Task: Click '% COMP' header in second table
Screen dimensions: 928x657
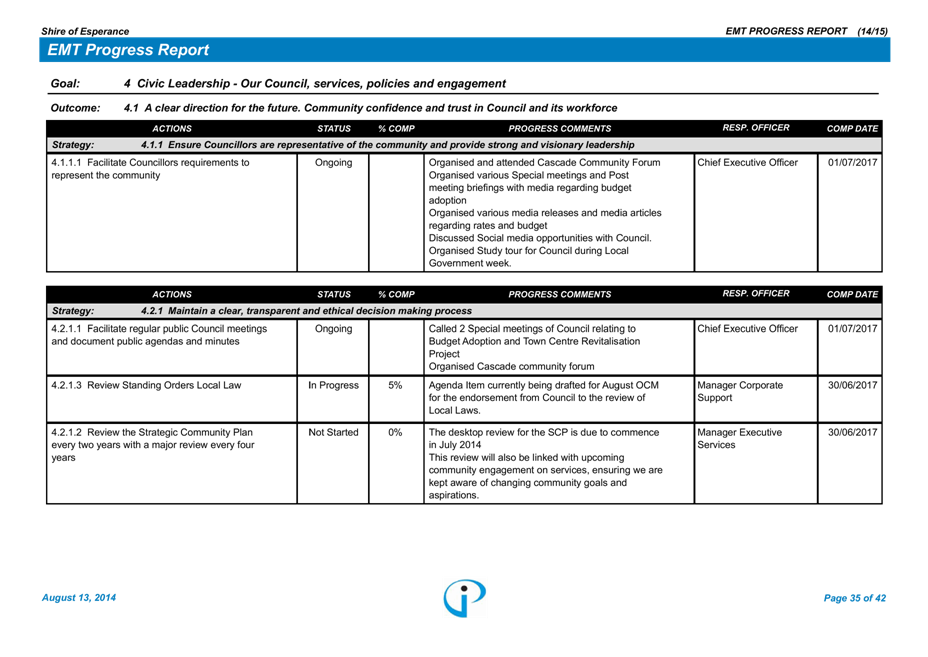Action: (x=397, y=294)
